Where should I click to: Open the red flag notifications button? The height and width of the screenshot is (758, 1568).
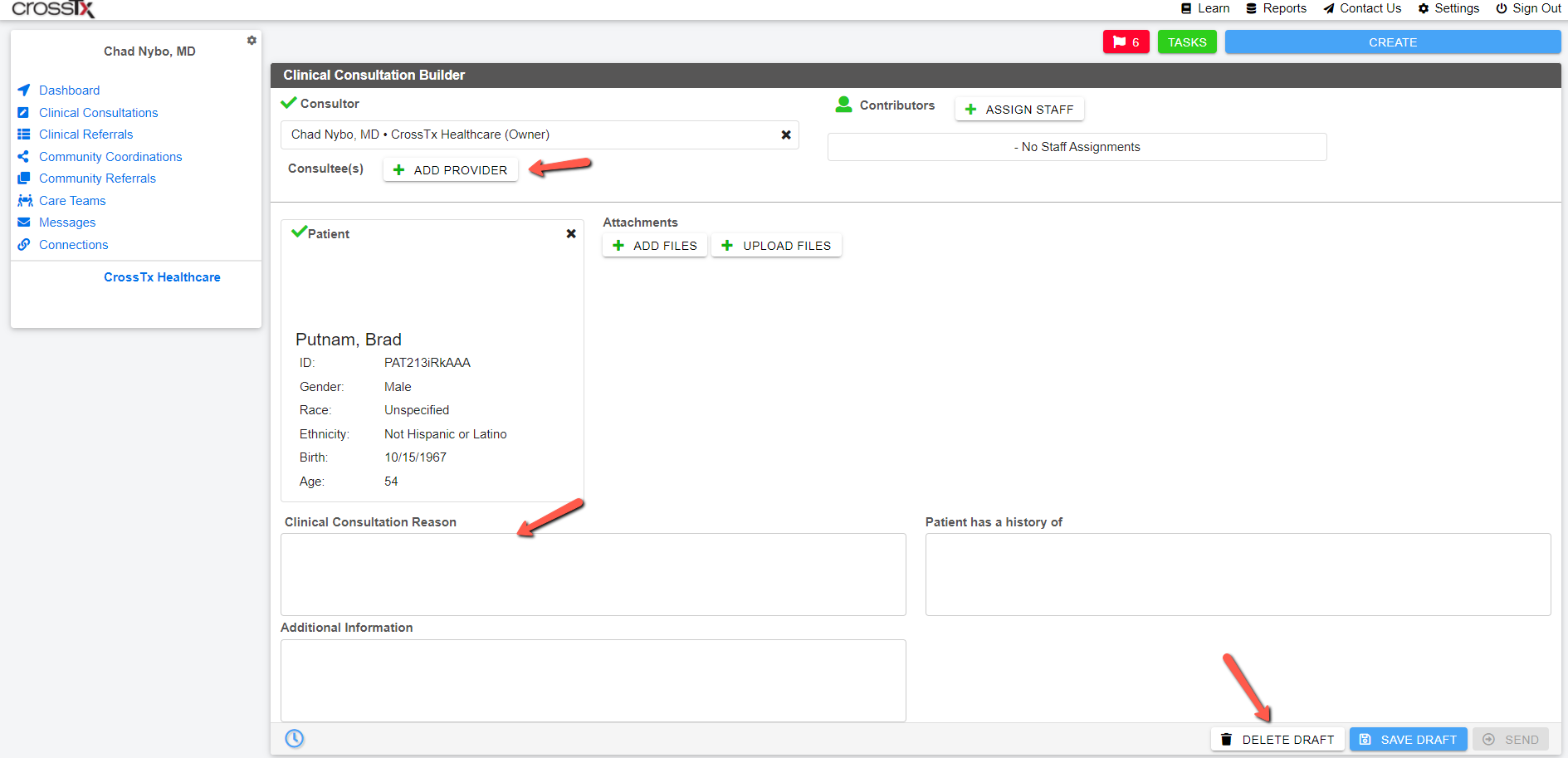pyautogui.click(x=1126, y=42)
